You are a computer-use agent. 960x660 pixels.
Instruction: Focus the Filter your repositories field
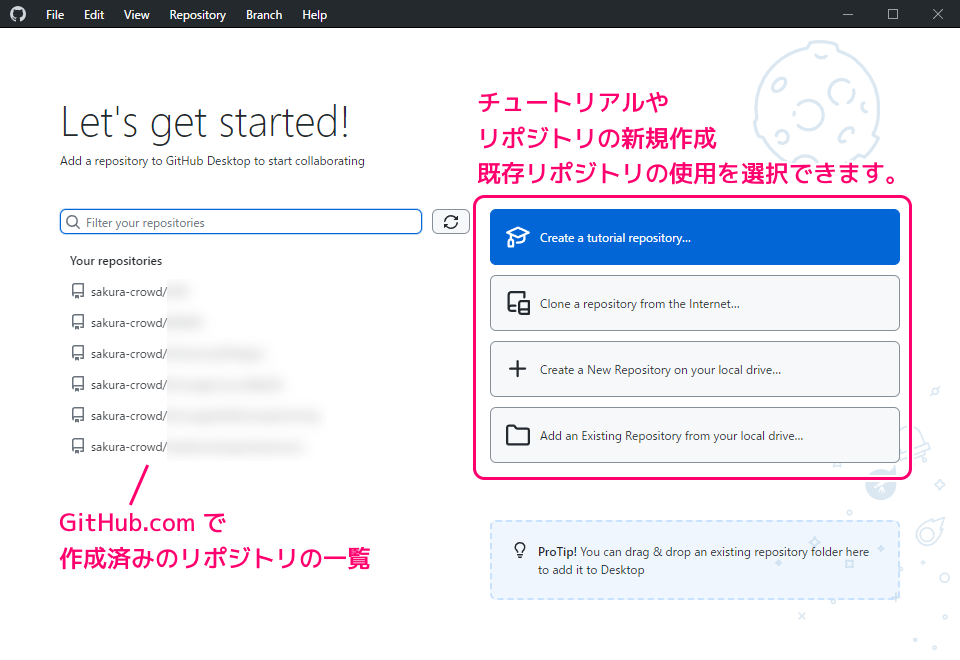click(241, 222)
